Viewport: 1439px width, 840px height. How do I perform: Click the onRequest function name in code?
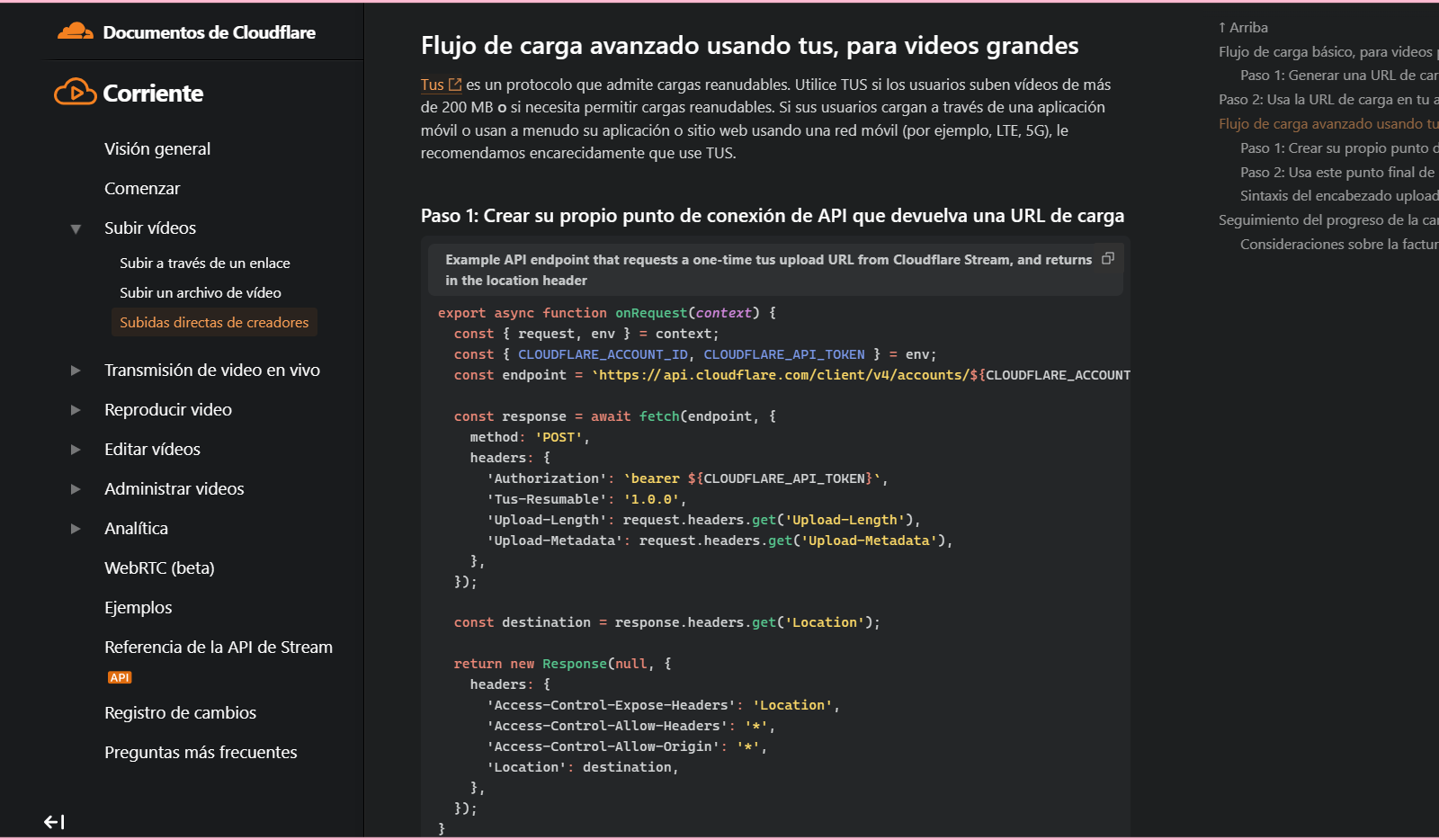point(651,313)
